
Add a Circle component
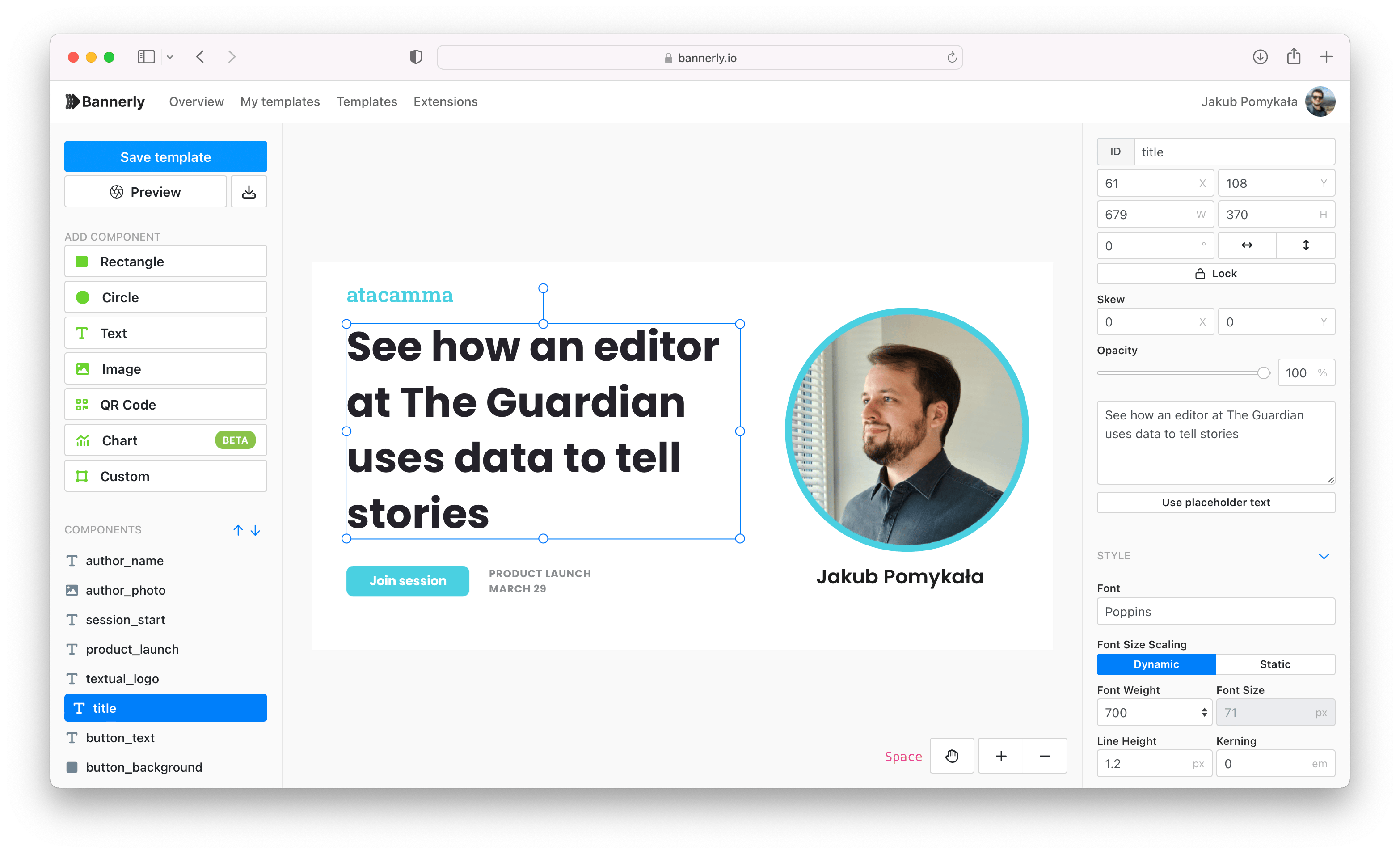click(x=165, y=297)
